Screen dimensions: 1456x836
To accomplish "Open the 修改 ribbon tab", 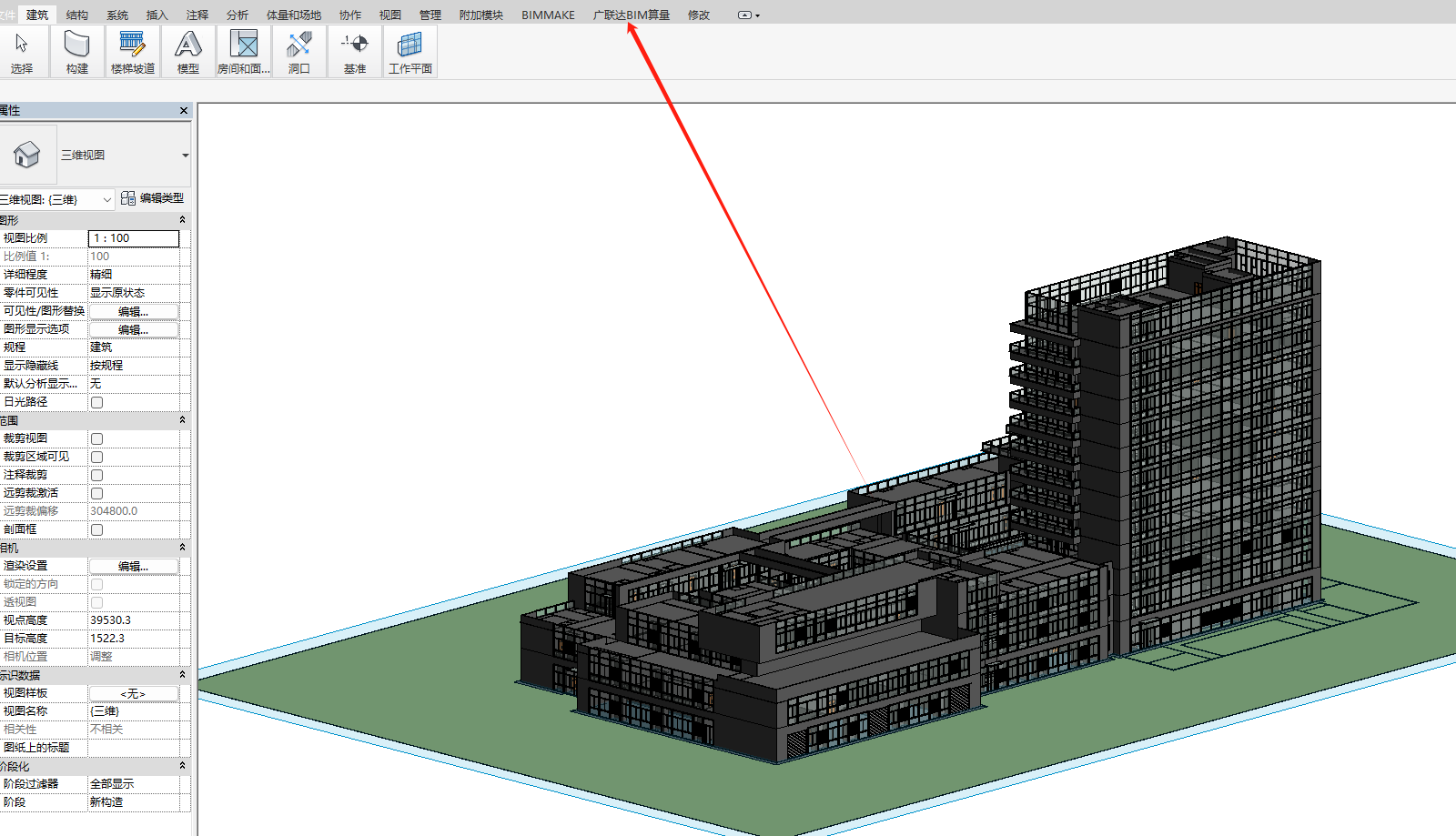I will click(x=699, y=15).
